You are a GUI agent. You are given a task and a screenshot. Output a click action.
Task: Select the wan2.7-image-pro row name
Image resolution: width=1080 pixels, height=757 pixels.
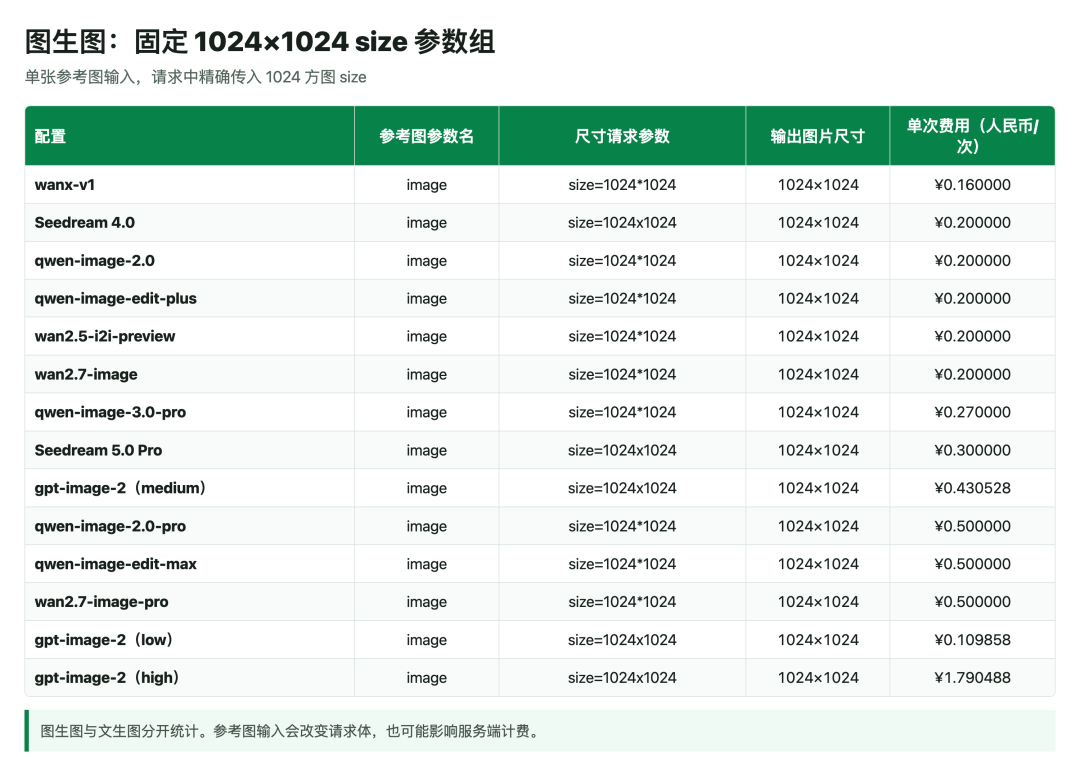101,601
